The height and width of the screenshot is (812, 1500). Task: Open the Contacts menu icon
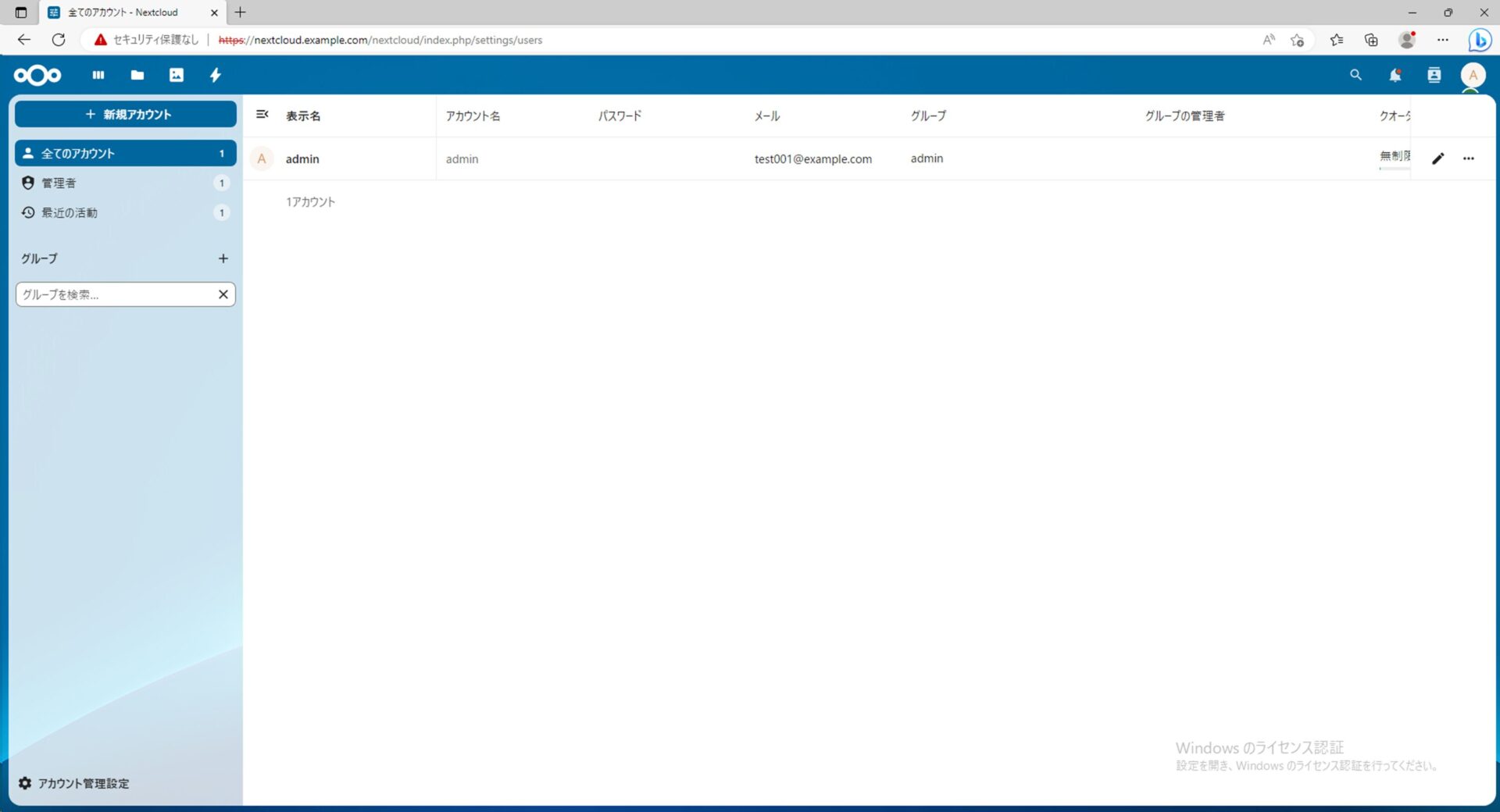click(1434, 75)
